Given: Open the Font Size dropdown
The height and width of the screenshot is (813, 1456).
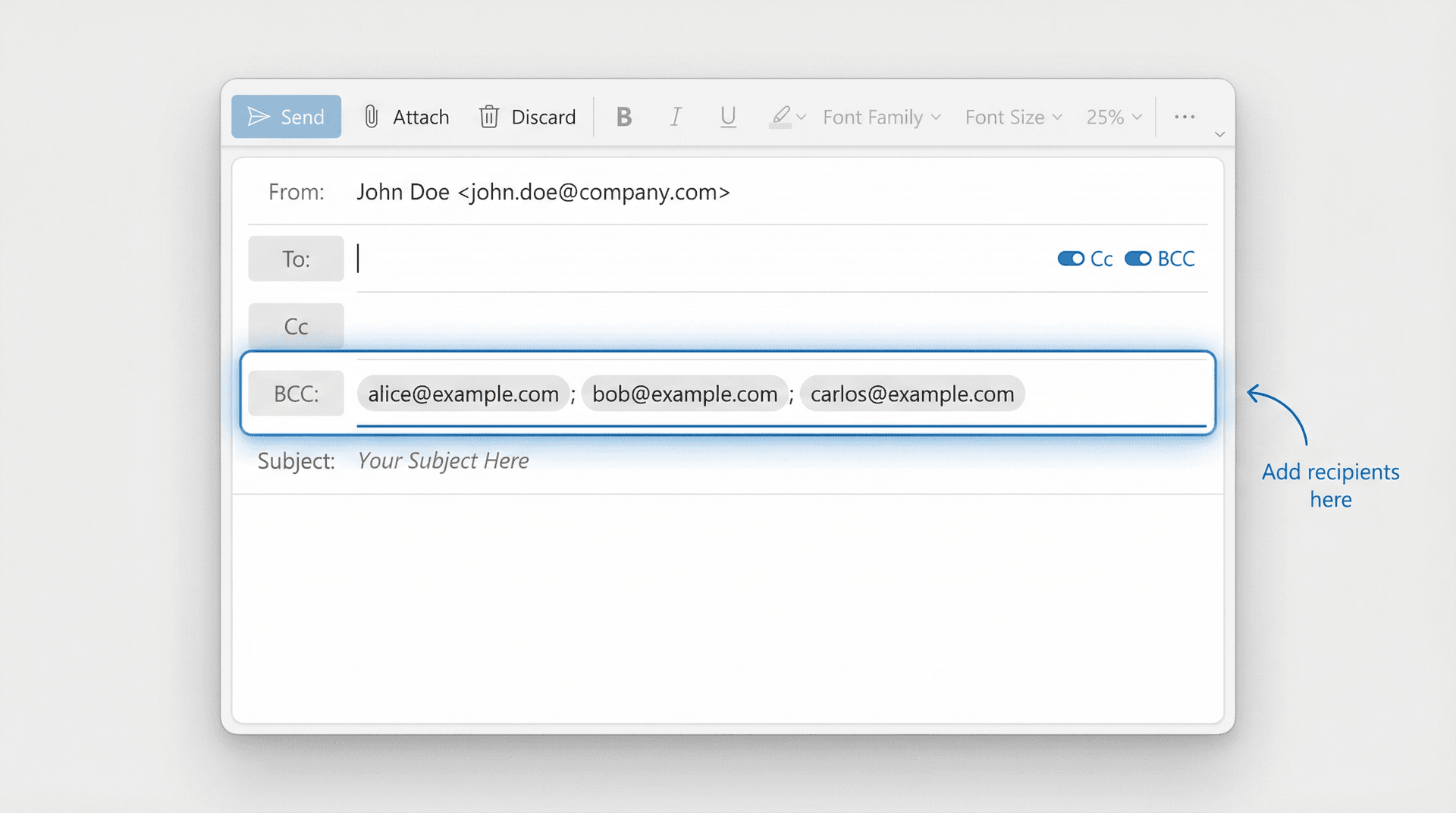Looking at the screenshot, I should [1012, 117].
